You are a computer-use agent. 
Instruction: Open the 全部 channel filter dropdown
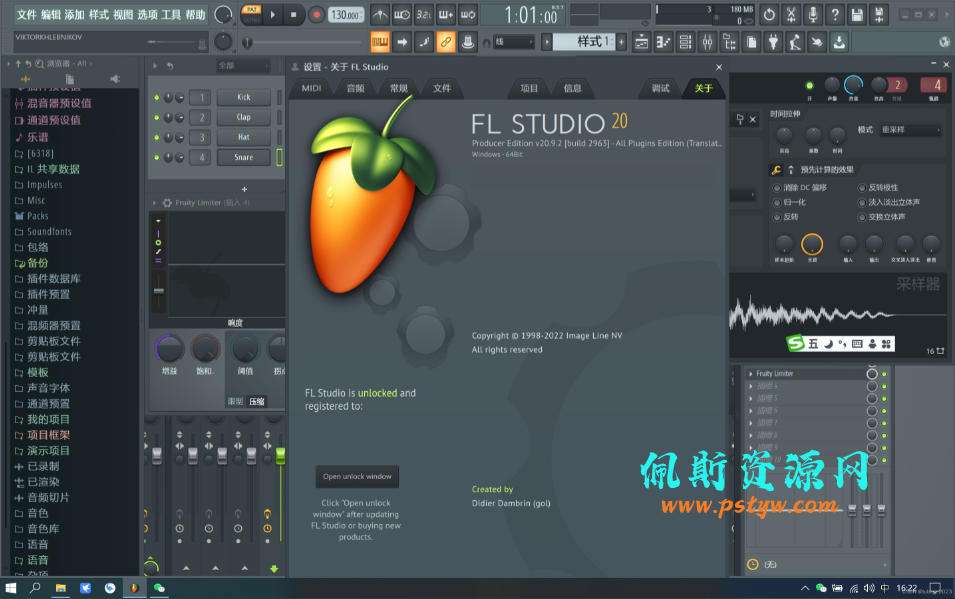coord(243,65)
